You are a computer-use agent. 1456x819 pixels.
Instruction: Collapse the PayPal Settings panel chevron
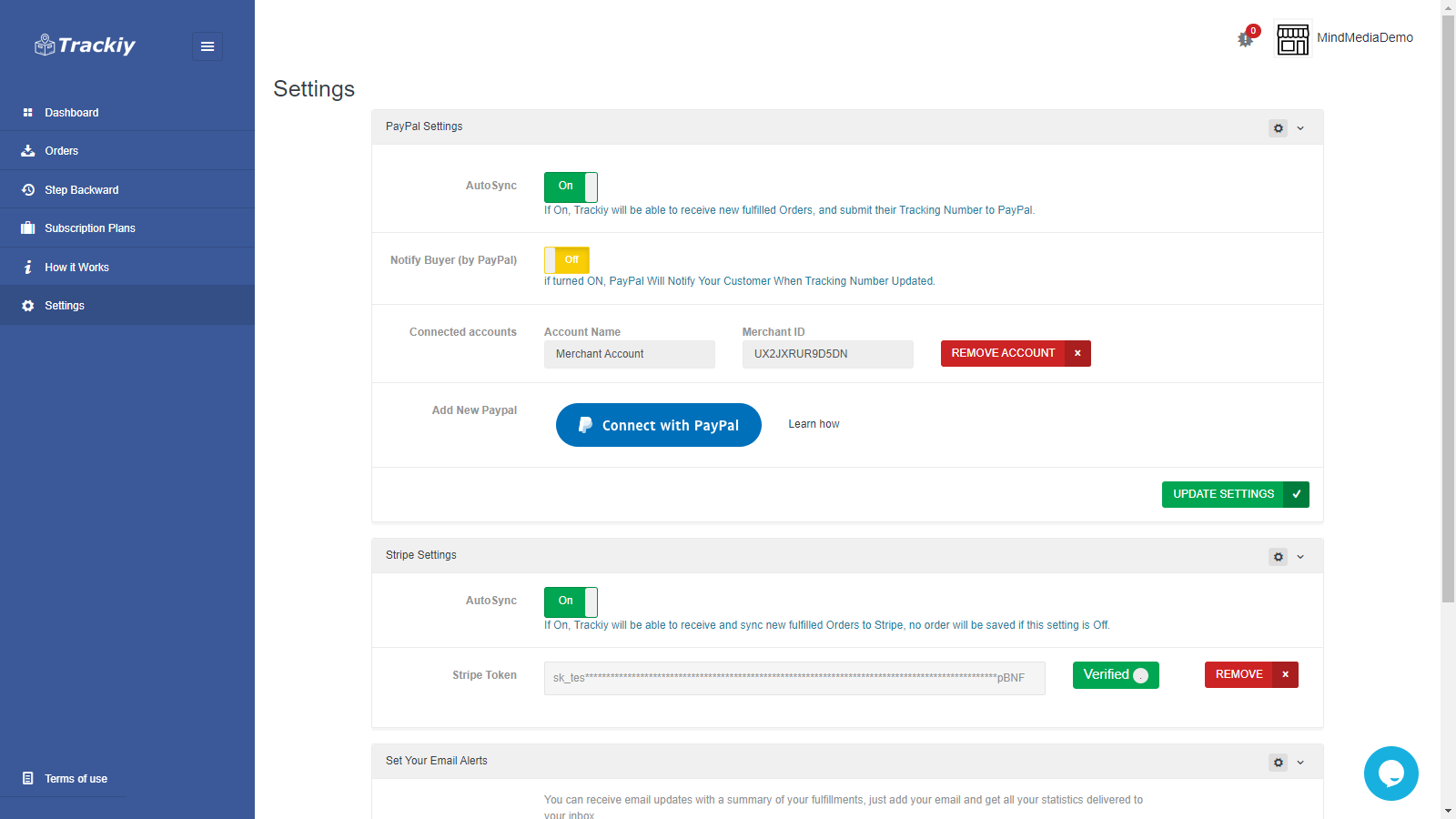coord(1300,128)
